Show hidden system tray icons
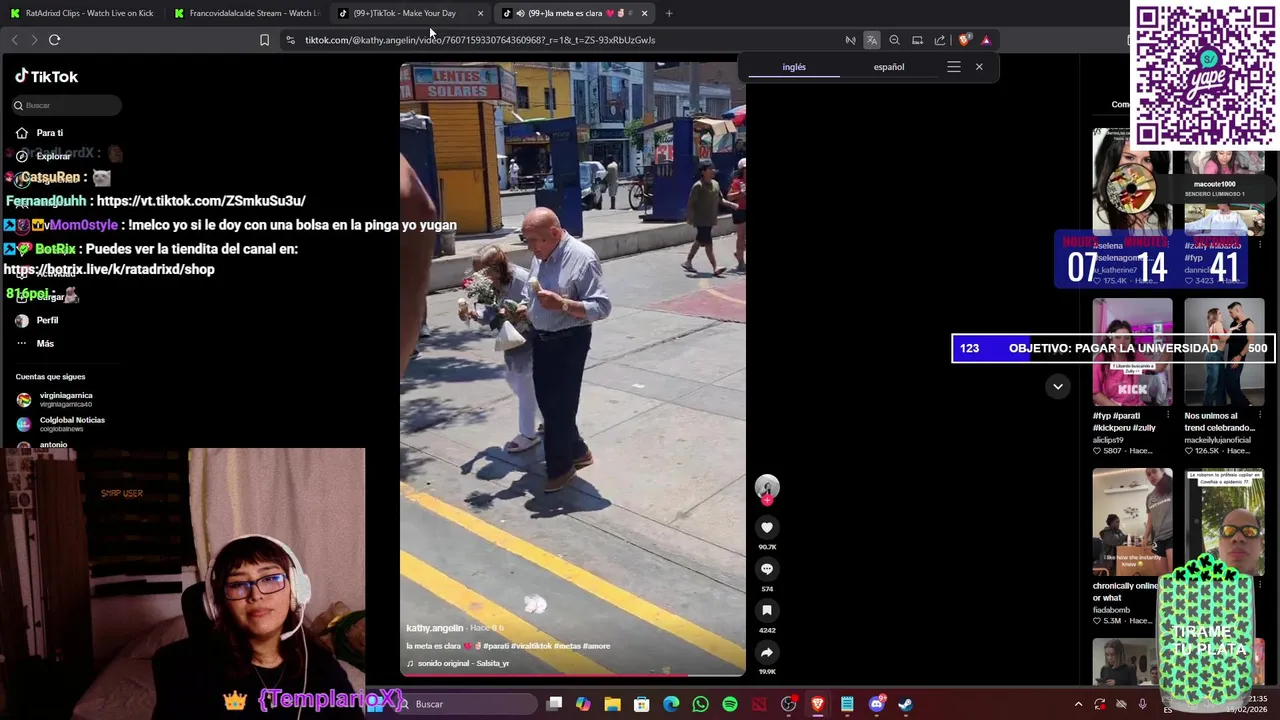The image size is (1280, 720). tap(1078, 704)
